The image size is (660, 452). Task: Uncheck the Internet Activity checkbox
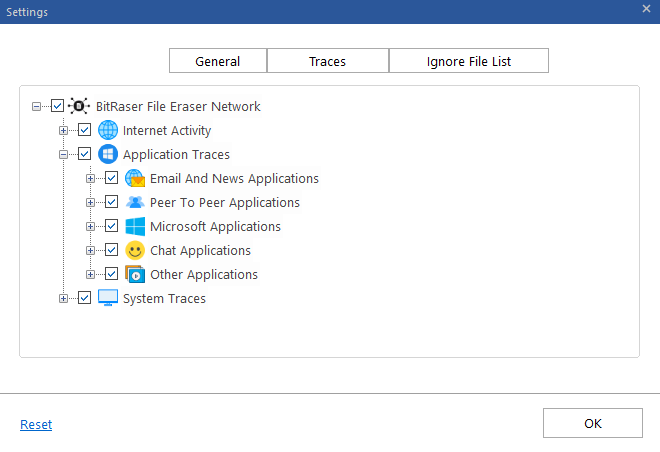[85, 130]
